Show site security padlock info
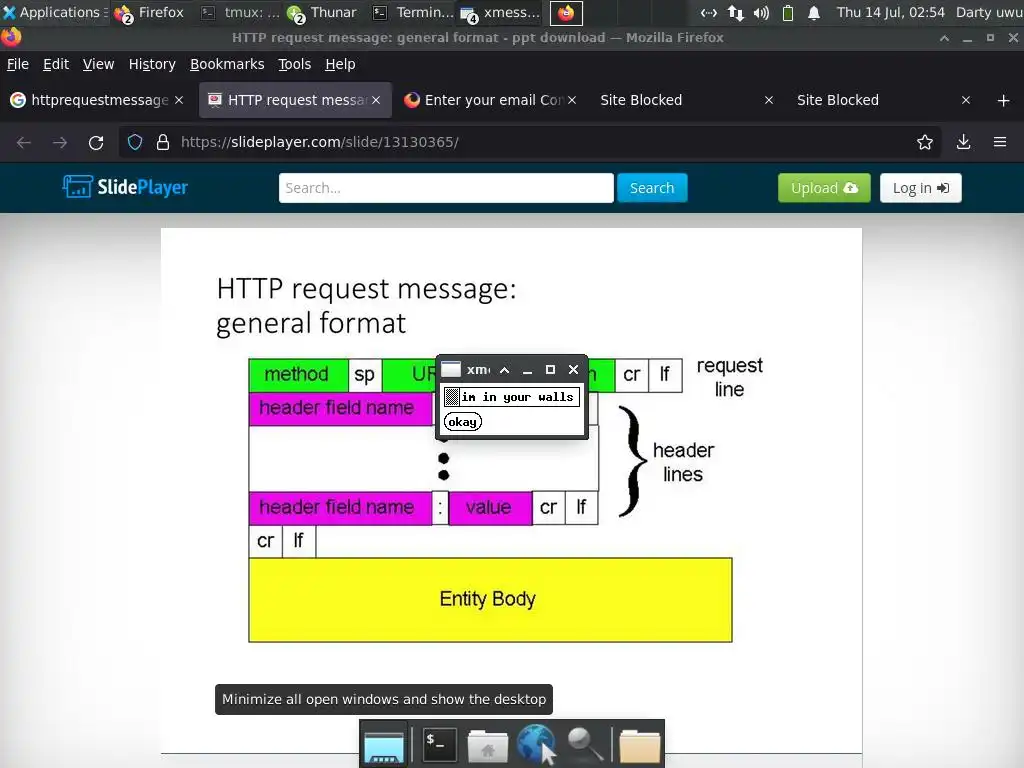 163,142
